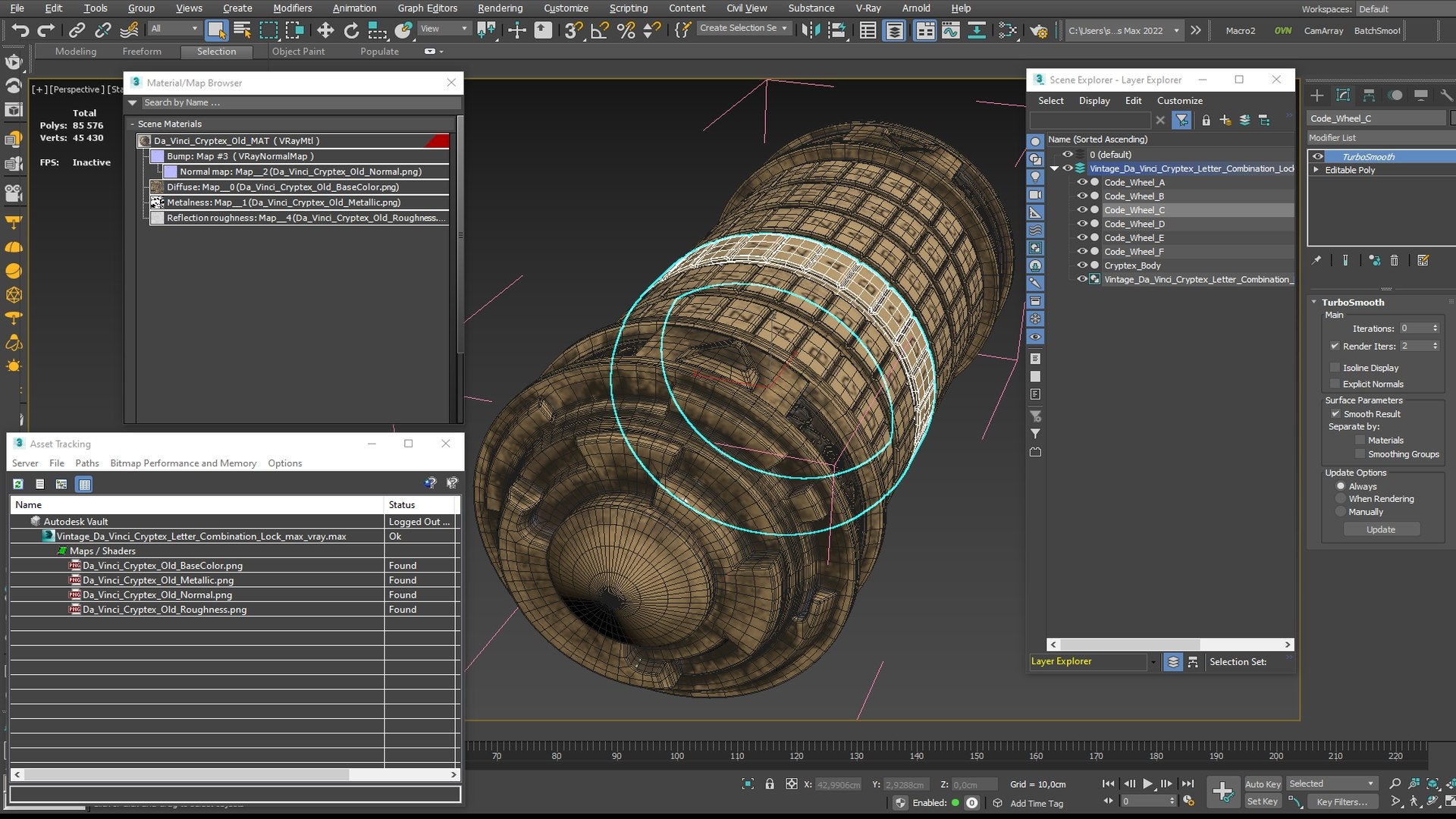The image size is (1456, 819).
Task: Click the Undo arrow icon
Action: [x=20, y=30]
